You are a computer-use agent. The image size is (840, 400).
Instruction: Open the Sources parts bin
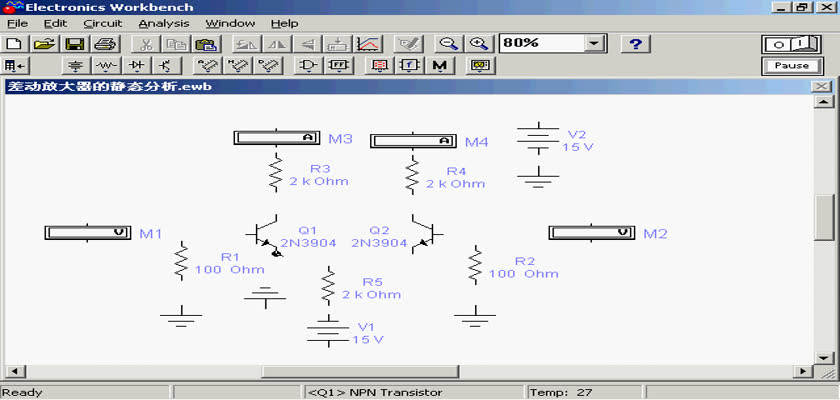click(77, 66)
